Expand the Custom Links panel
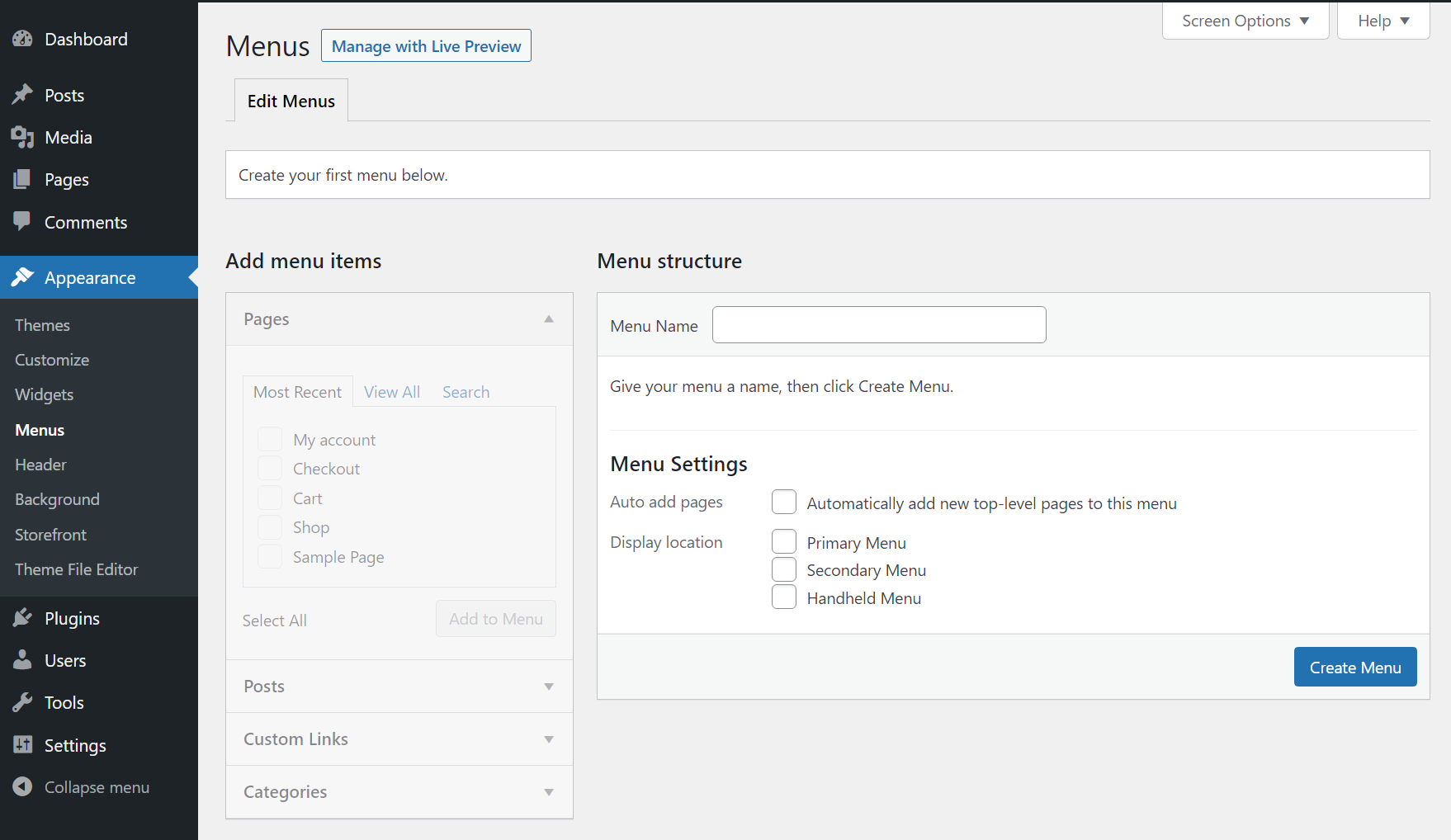1451x840 pixels. [548, 739]
